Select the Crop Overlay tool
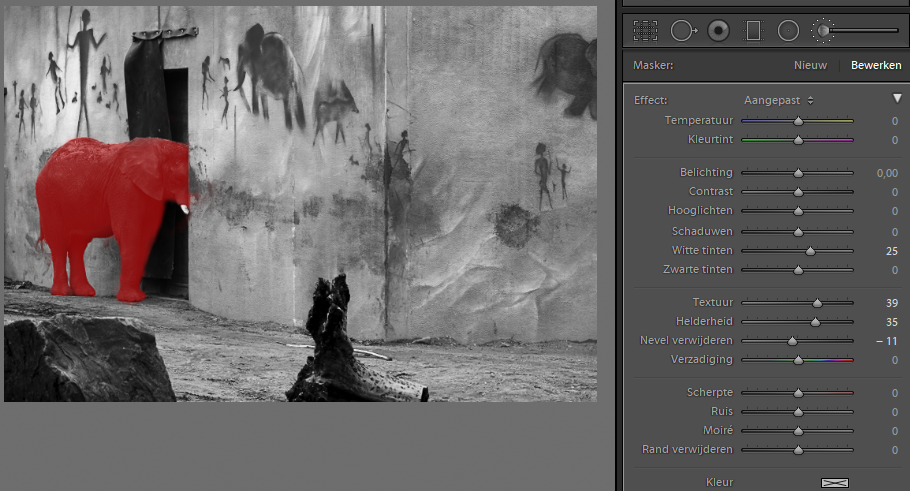The width and height of the screenshot is (910, 491). pyautogui.click(x=645, y=31)
